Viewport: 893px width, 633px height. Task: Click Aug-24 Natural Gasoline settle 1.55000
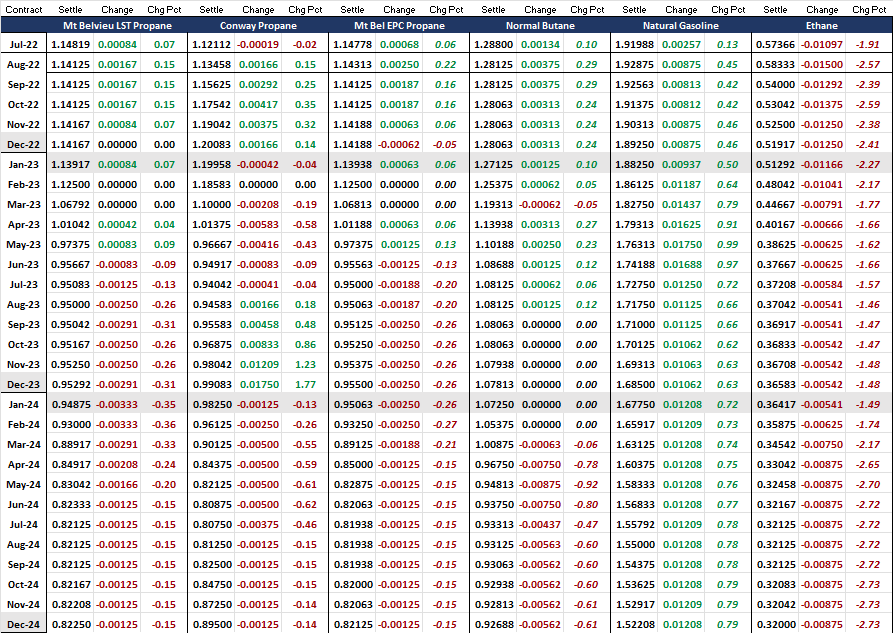[634, 545]
